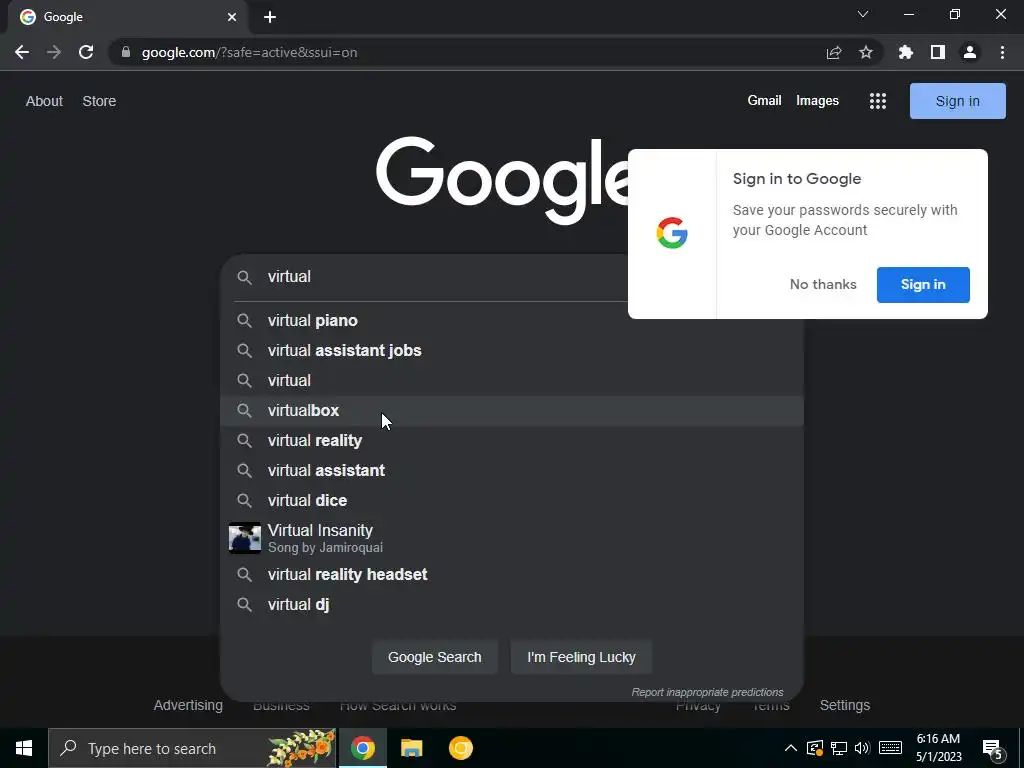This screenshot has height=768, width=1024.
Task: Click Report inappropriate predictions
Action: point(707,692)
